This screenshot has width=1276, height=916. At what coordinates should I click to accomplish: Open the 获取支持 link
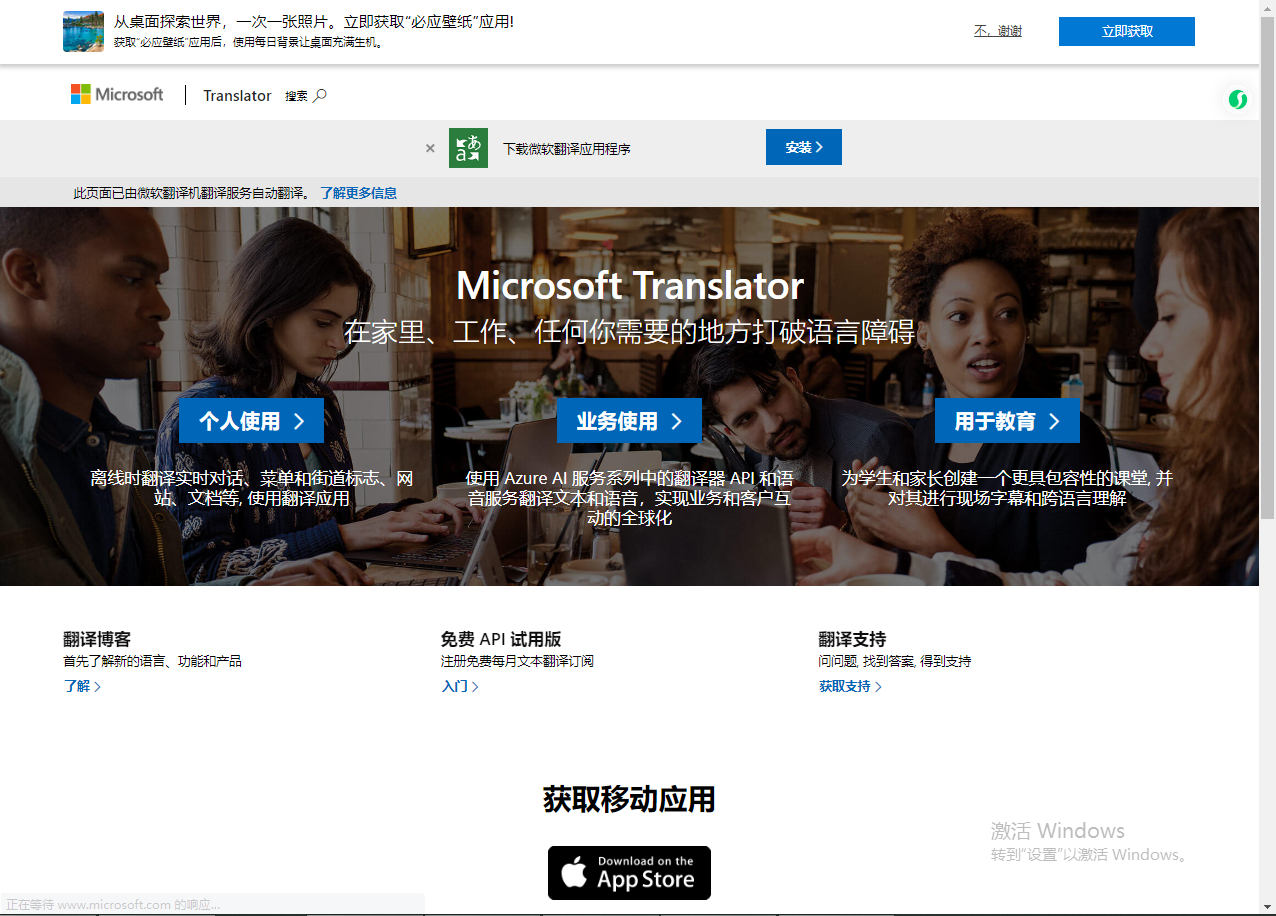850,686
